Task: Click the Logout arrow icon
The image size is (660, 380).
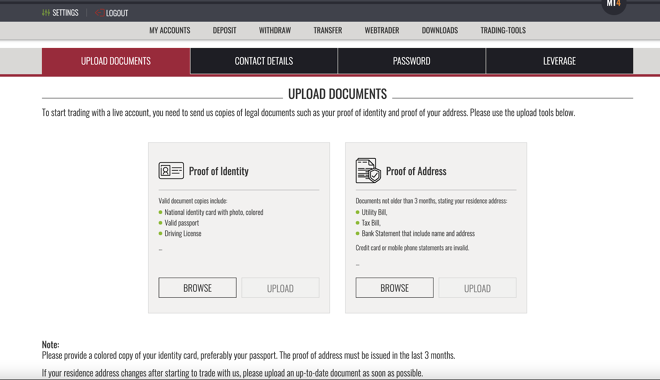Action: [99, 13]
